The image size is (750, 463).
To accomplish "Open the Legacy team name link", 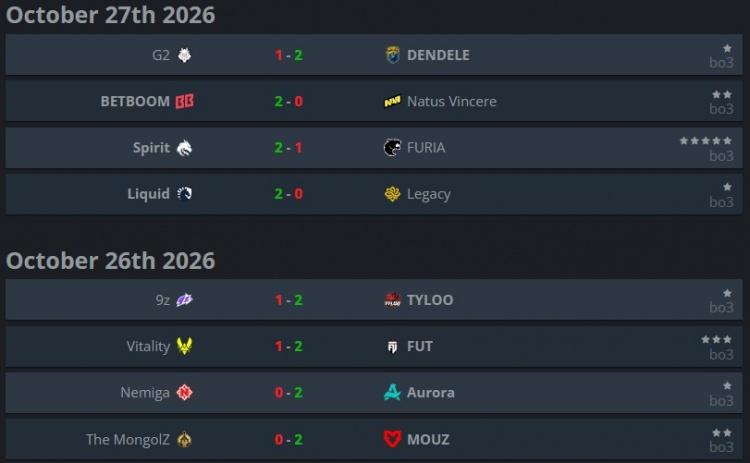I will click(429, 194).
